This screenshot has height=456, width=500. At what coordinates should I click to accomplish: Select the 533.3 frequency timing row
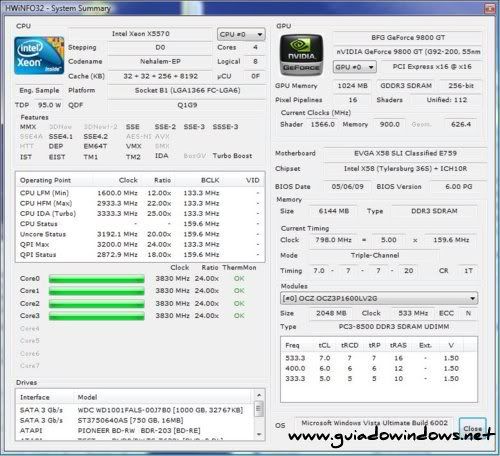coord(378,358)
